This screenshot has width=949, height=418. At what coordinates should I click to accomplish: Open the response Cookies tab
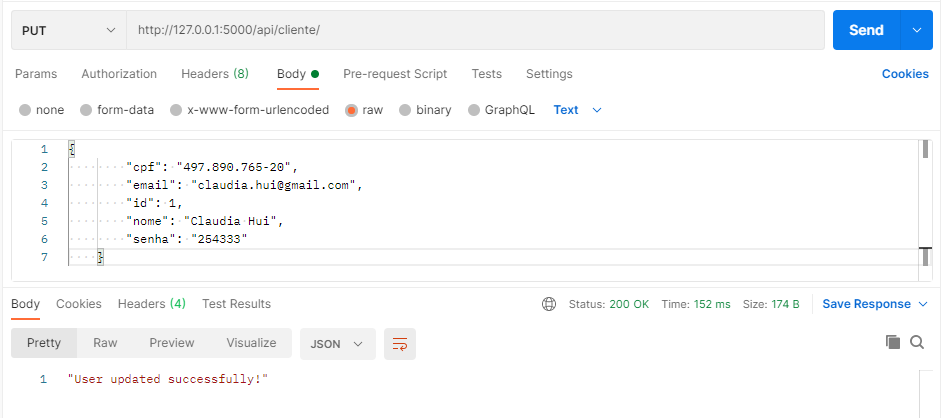coord(79,304)
